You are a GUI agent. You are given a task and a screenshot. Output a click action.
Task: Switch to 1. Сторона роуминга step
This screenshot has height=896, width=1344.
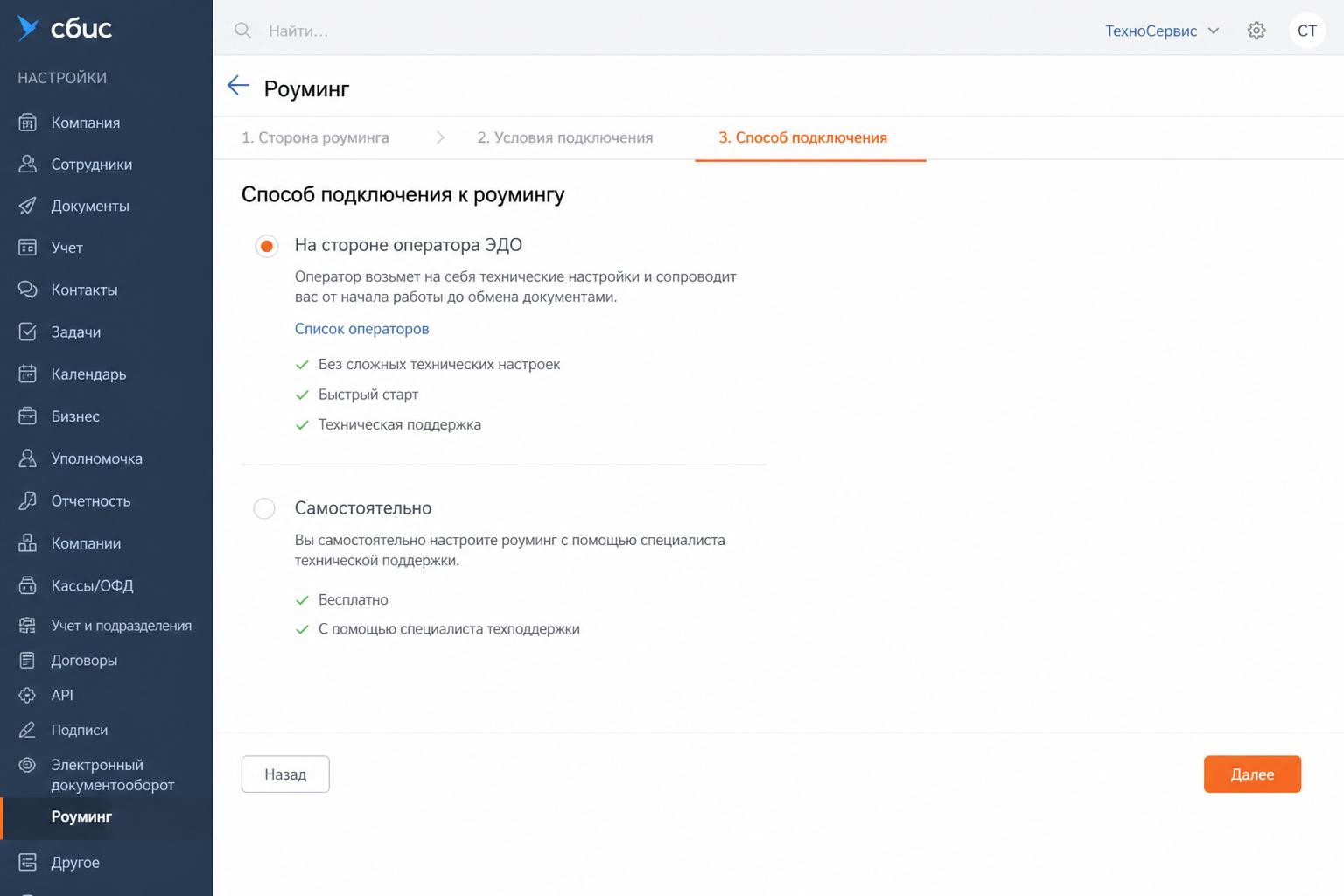pyautogui.click(x=315, y=137)
